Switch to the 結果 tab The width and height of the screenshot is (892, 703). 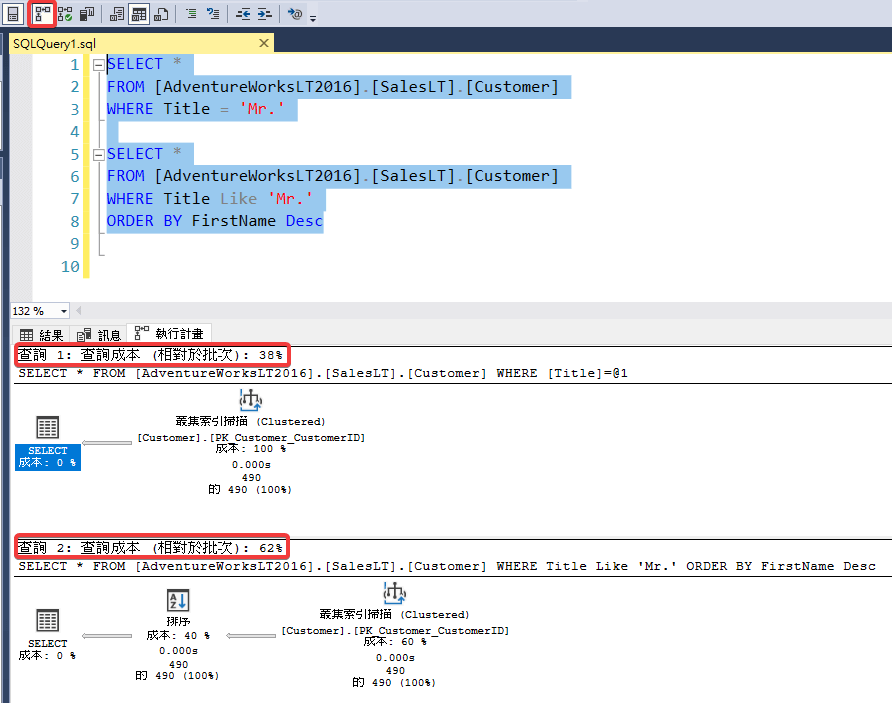[x=42, y=335]
